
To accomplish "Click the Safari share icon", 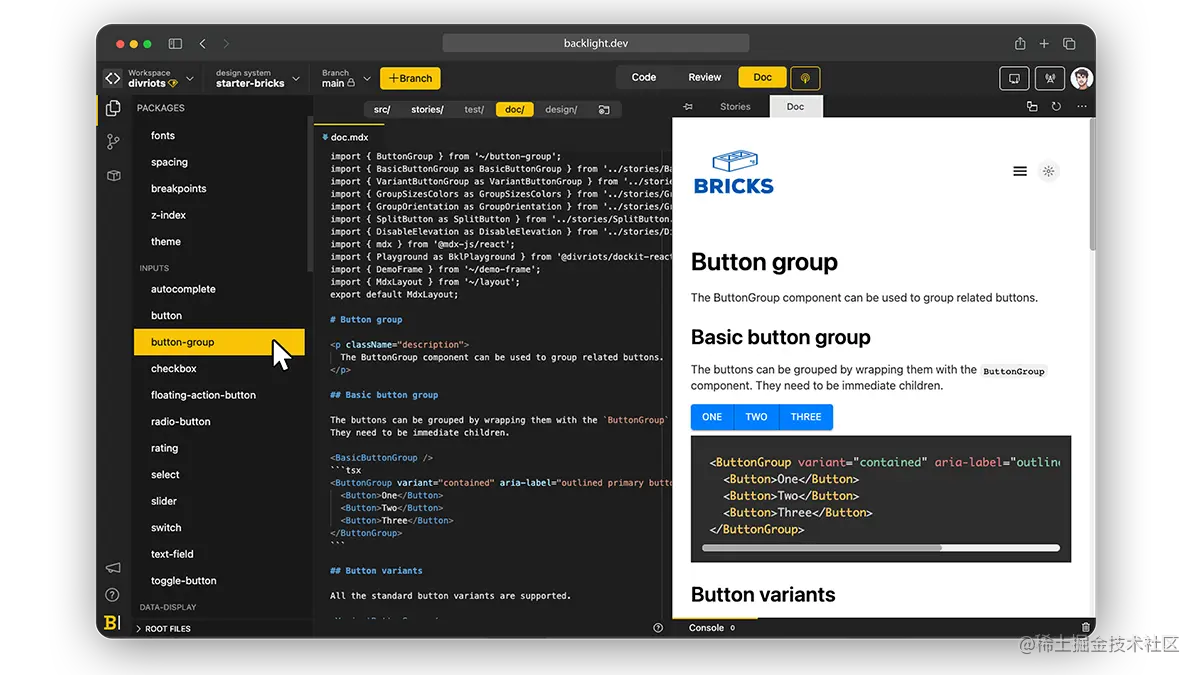I will [x=1020, y=43].
